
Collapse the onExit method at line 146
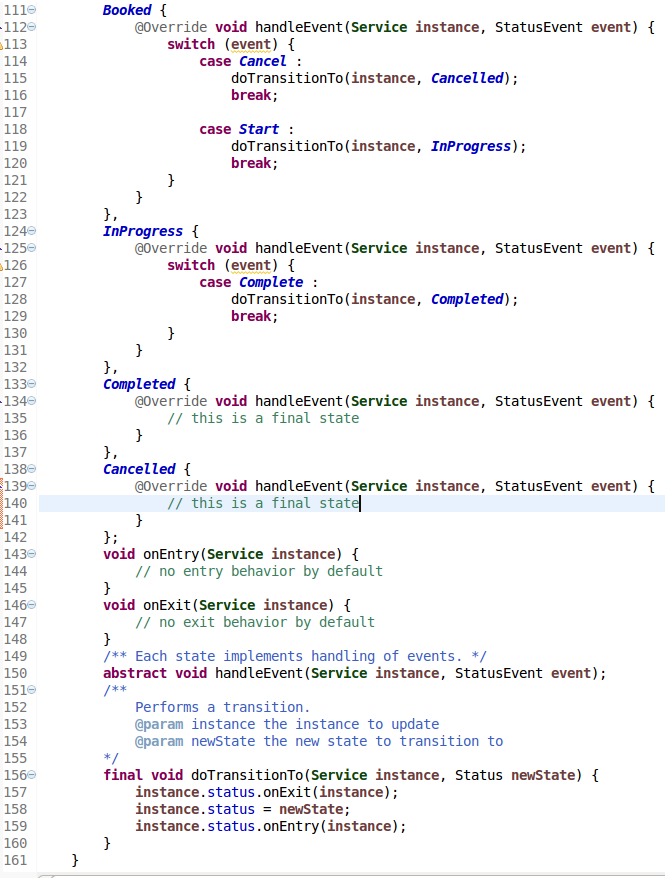pos(32,605)
